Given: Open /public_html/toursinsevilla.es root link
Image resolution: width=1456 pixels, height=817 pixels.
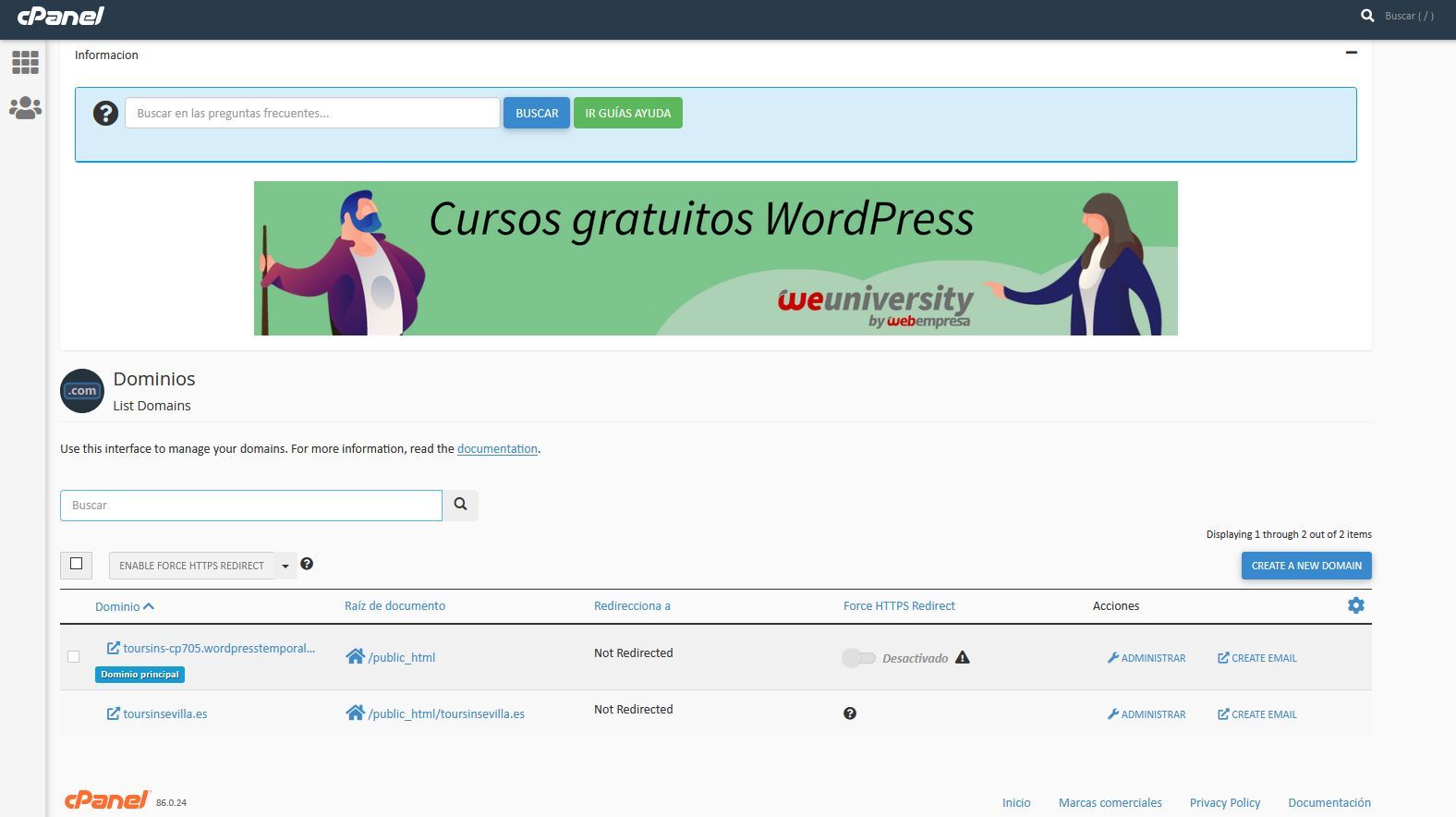Looking at the screenshot, I should pyautogui.click(x=446, y=714).
